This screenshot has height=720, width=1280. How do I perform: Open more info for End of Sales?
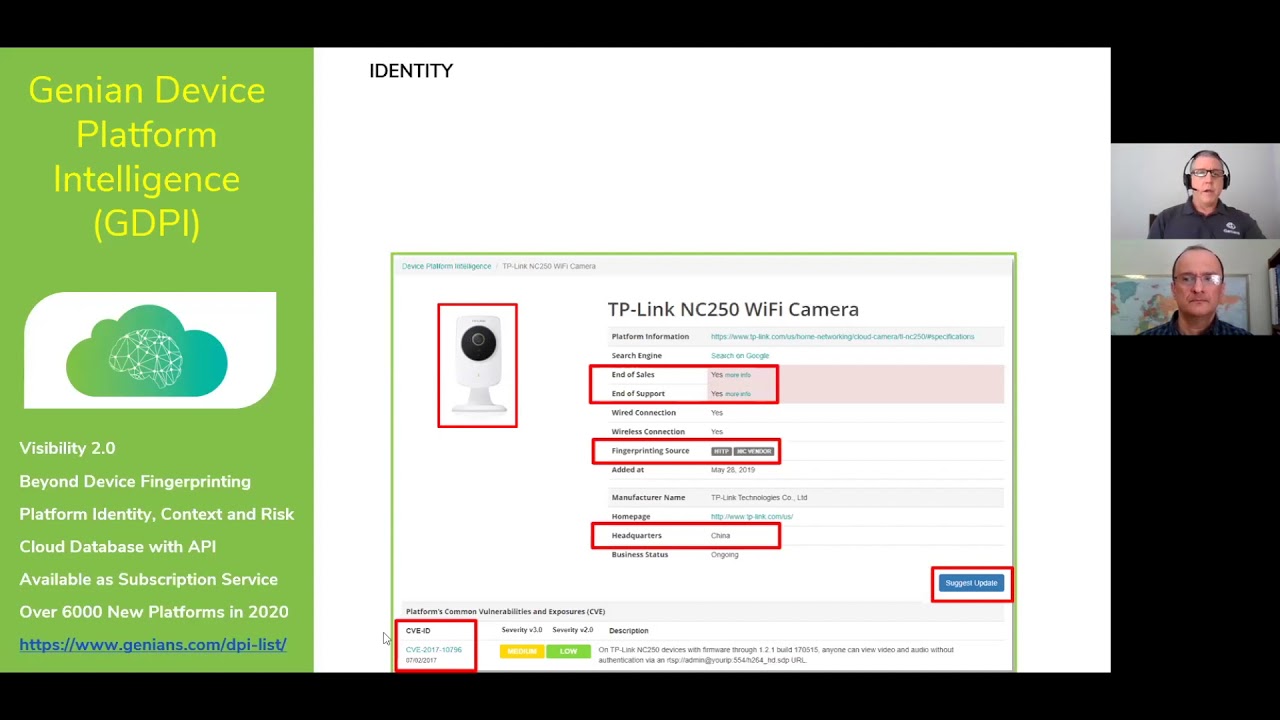(x=738, y=375)
